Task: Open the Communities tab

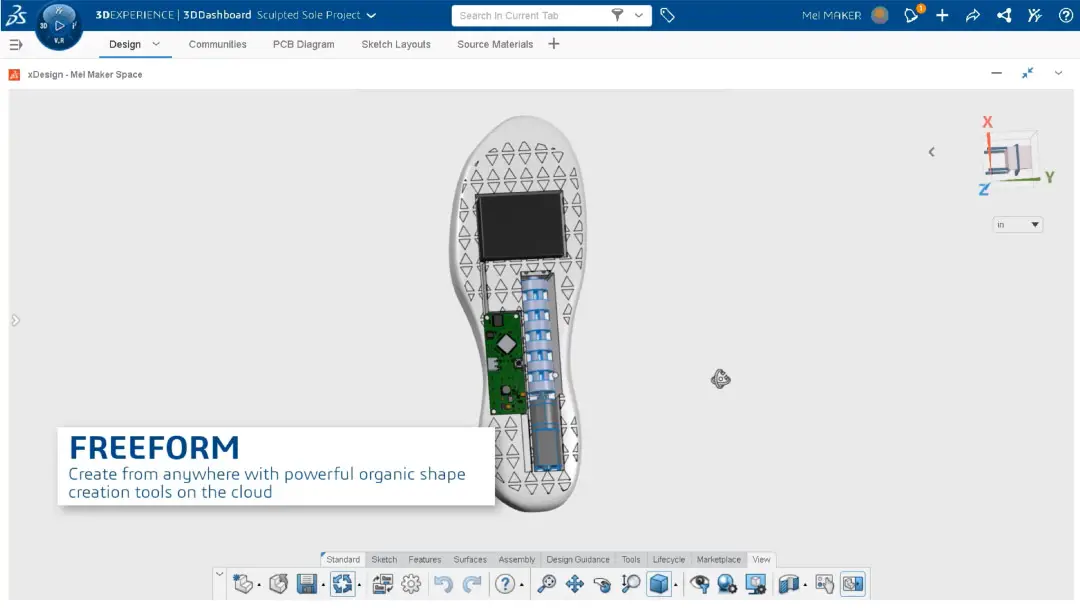Action: tap(217, 44)
